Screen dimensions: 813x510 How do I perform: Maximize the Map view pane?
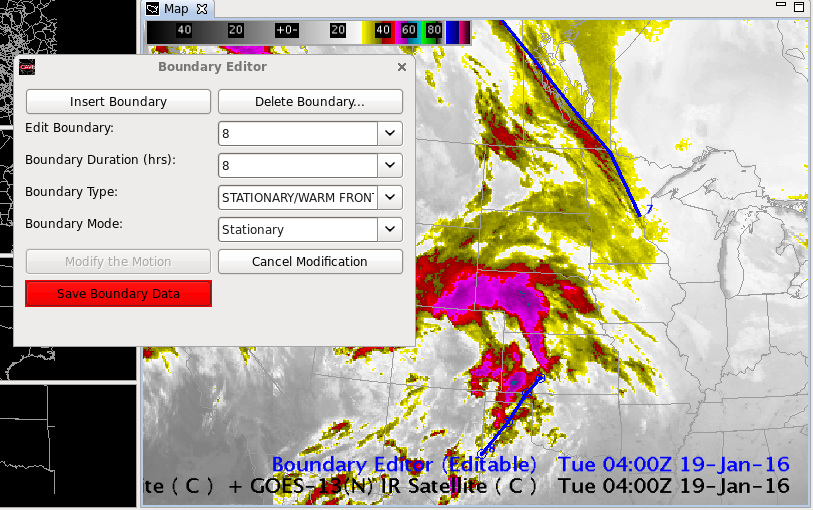[799, 6]
